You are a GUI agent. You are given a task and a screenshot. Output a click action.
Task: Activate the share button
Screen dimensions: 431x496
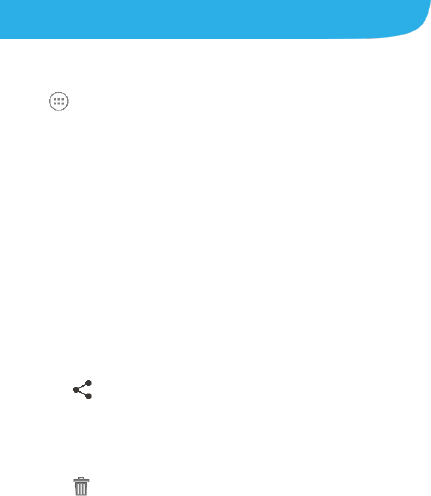click(x=82, y=389)
